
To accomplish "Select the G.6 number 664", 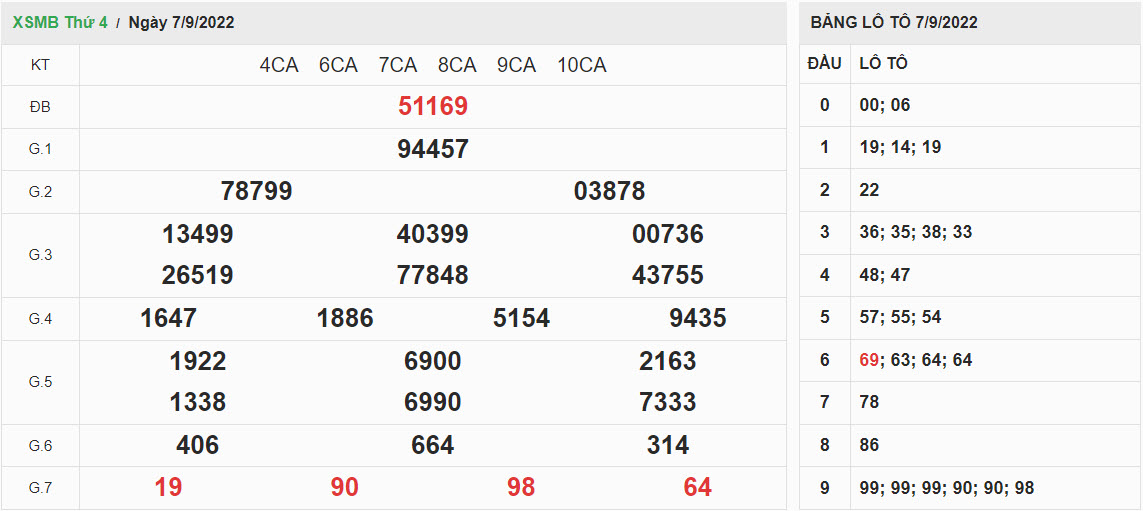I will point(432,445).
